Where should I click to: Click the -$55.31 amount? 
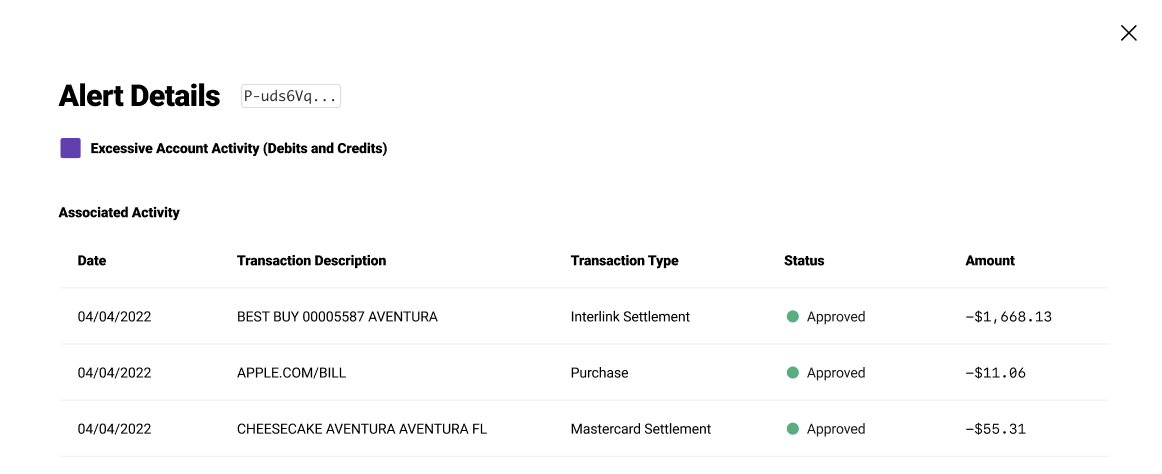point(995,429)
